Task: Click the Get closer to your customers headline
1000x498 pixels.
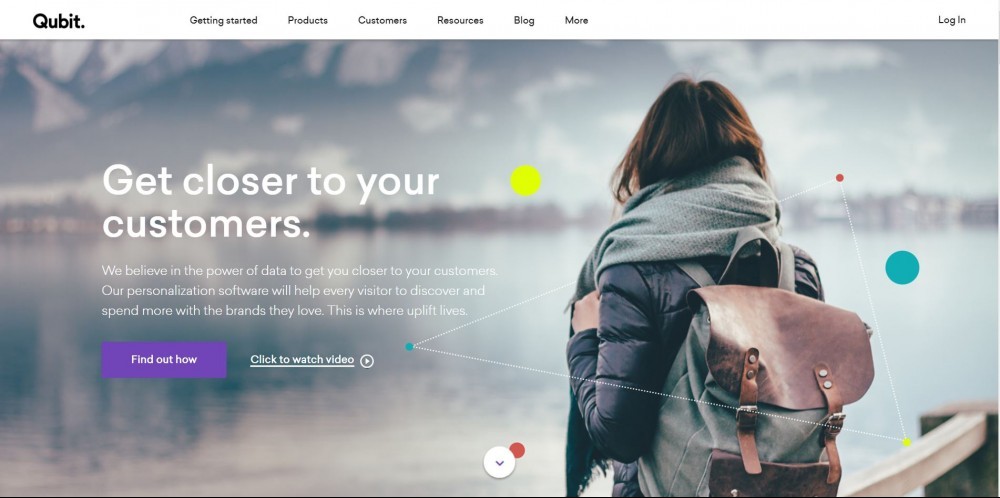Action: [270, 201]
